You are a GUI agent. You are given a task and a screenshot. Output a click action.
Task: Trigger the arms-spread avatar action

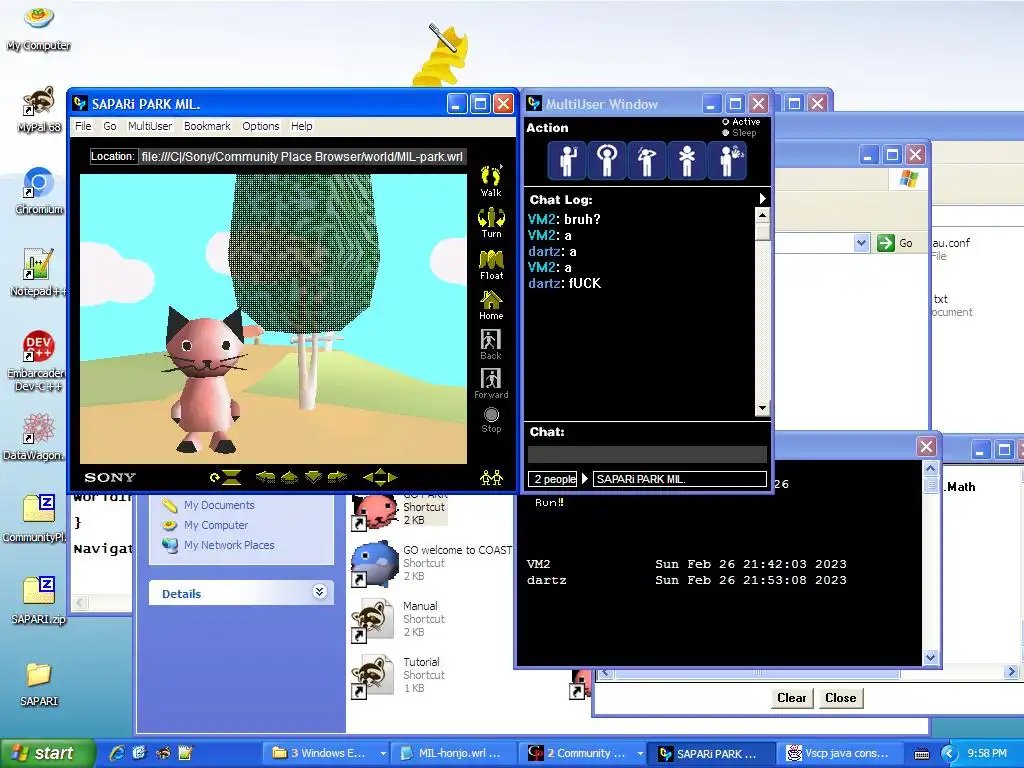point(686,160)
